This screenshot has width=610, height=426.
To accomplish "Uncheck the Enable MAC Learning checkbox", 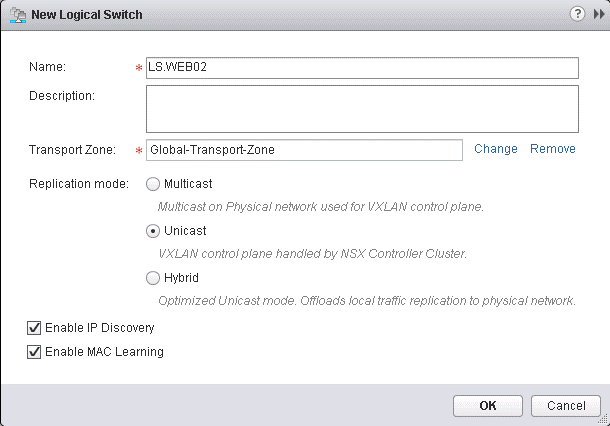I will (x=36, y=351).
